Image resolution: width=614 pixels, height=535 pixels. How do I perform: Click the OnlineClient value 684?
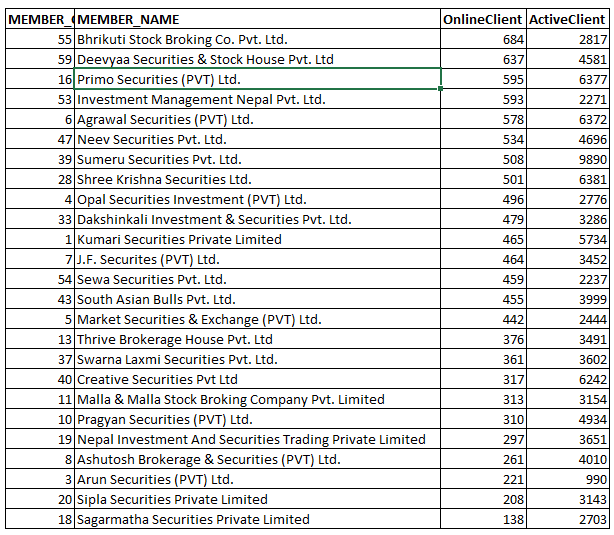483,39
